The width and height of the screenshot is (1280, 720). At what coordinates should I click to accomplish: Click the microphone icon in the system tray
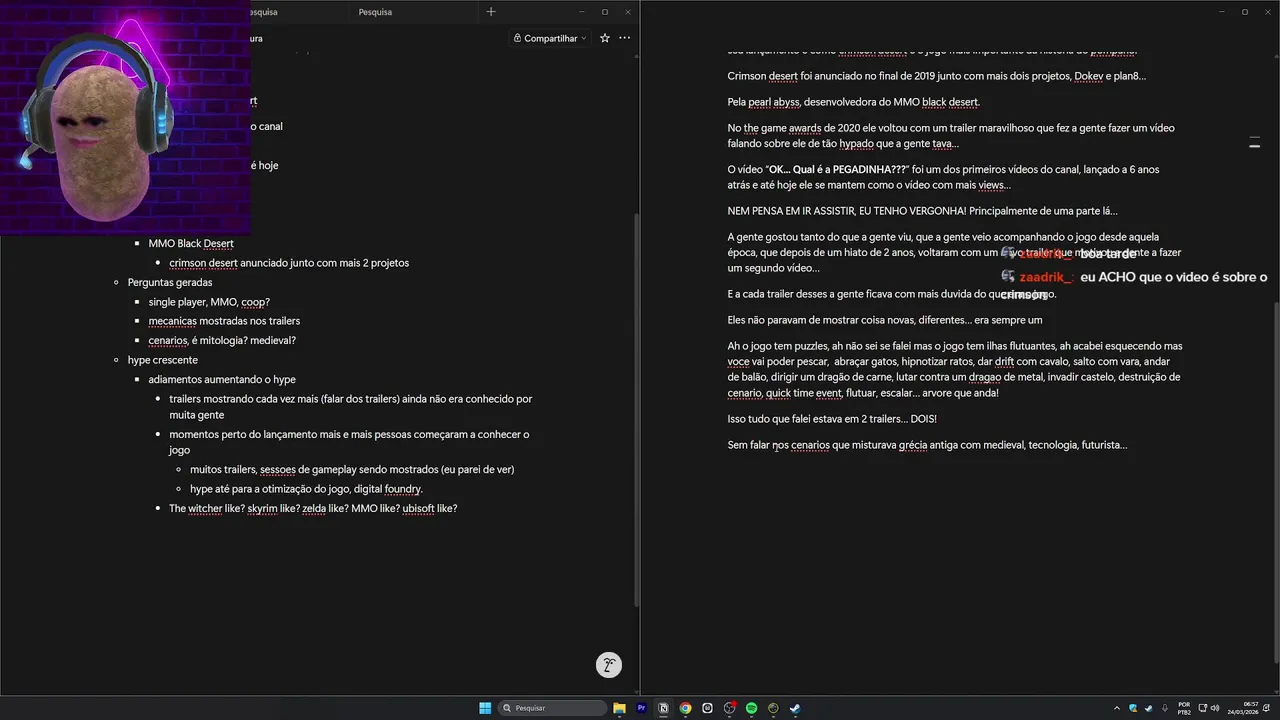click(x=1164, y=708)
